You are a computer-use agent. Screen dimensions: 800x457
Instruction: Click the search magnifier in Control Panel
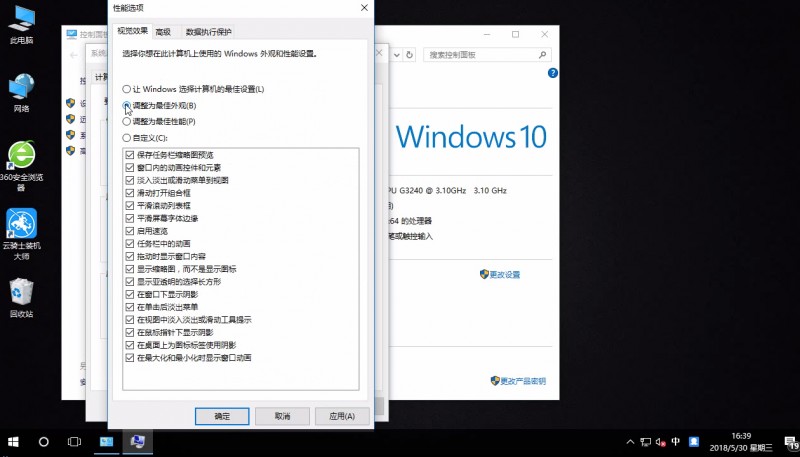pyautogui.click(x=542, y=55)
